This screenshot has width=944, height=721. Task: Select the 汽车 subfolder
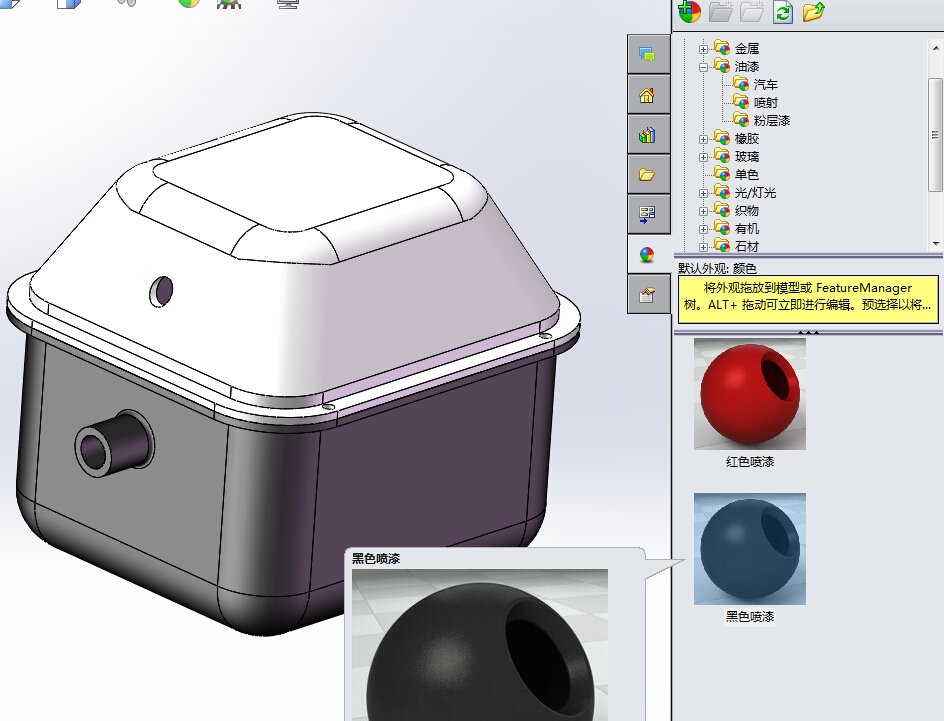[765, 84]
